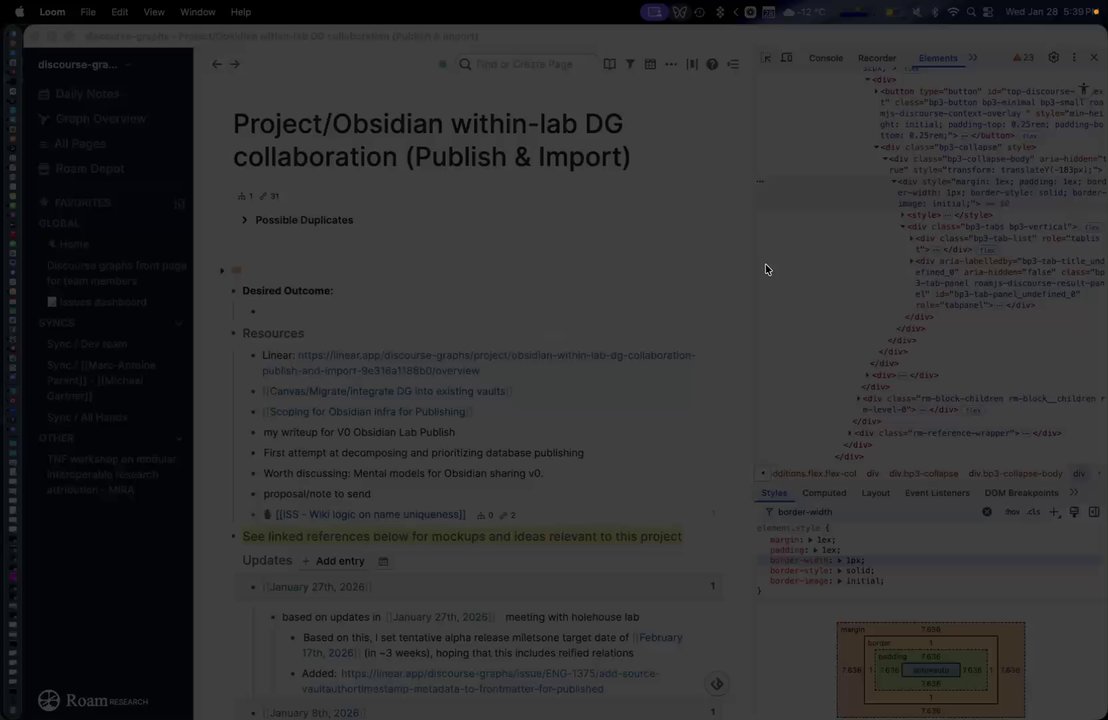Open the DOM Breakpoints tab
Image resolution: width=1108 pixels, height=720 pixels.
pos(1021,492)
